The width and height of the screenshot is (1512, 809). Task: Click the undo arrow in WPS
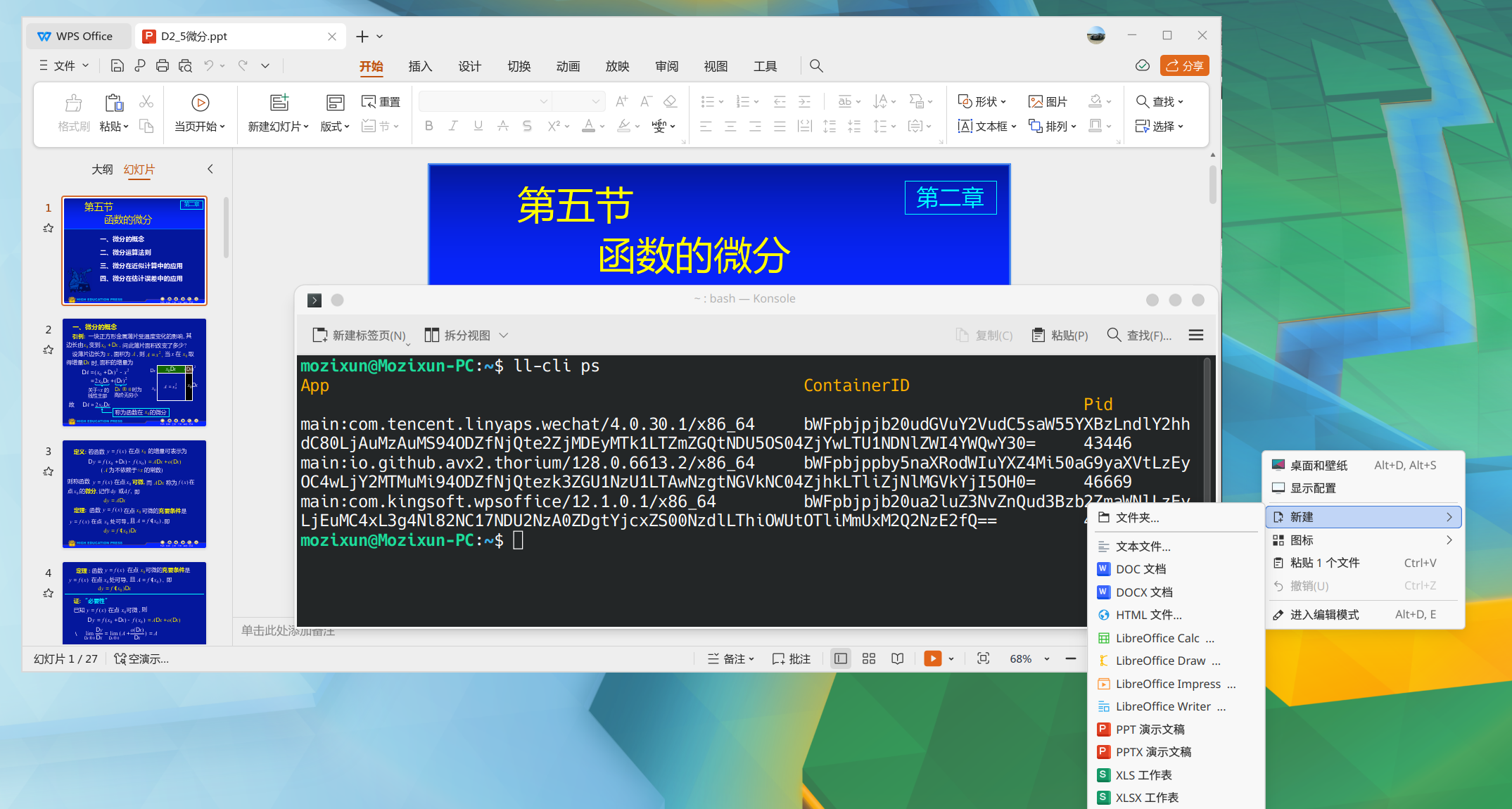[209, 65]
